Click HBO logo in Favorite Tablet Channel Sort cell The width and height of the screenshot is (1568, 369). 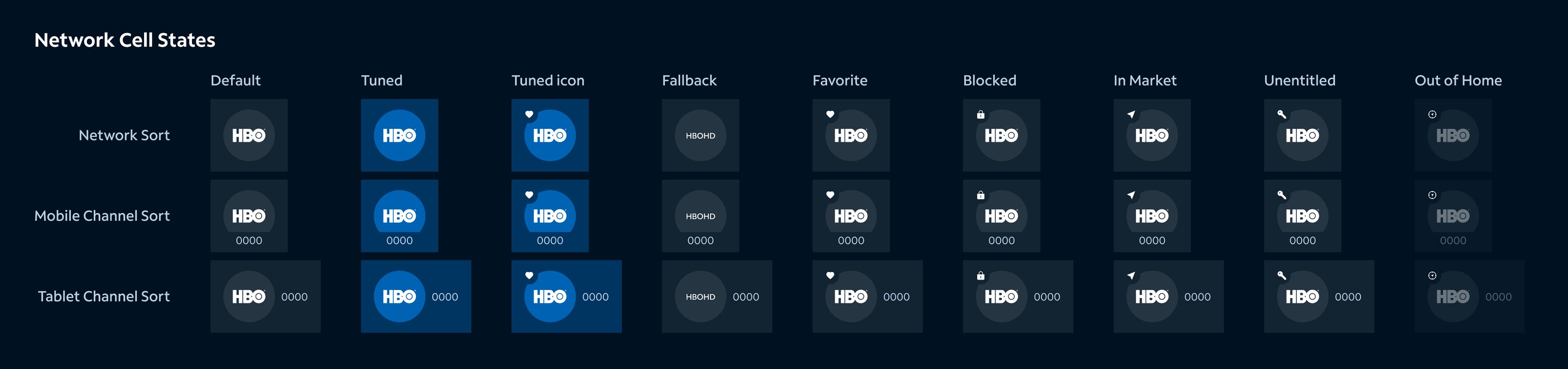pos(851,297)
